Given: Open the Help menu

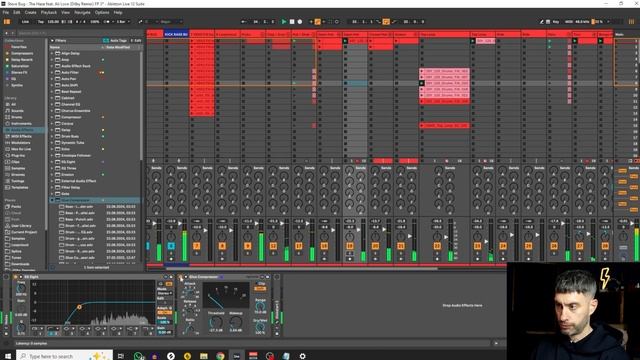Looking at the screenshot, I should pyautogui.click(x=118, y=13).
